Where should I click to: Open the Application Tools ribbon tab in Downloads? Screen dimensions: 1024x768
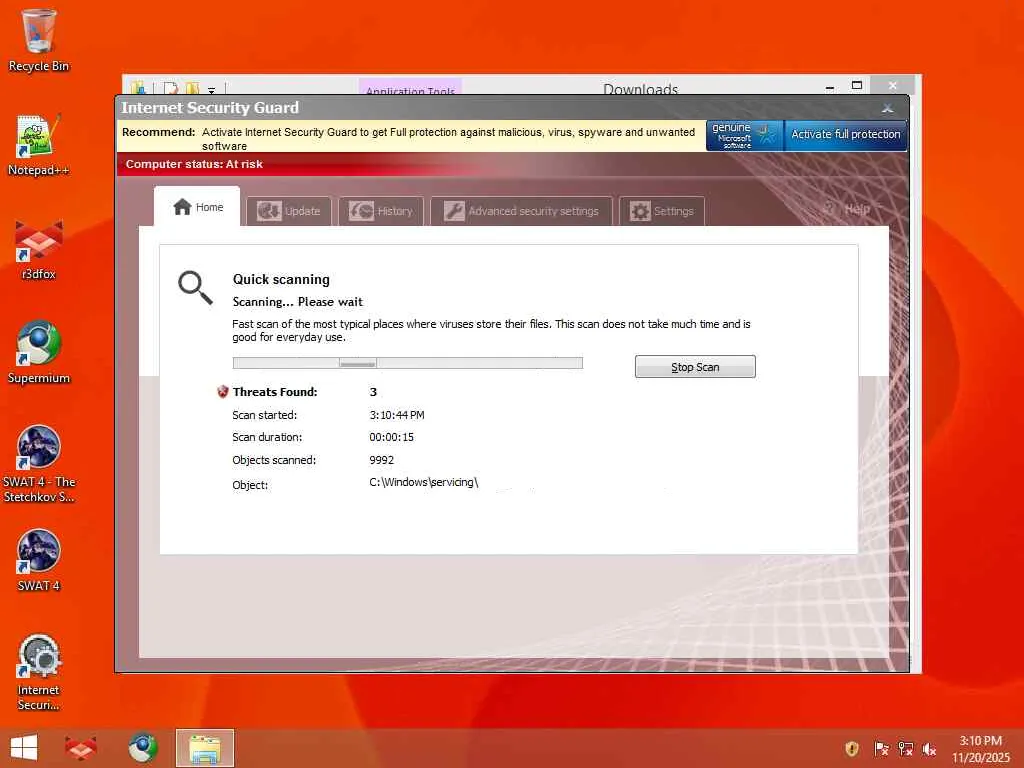410,88
